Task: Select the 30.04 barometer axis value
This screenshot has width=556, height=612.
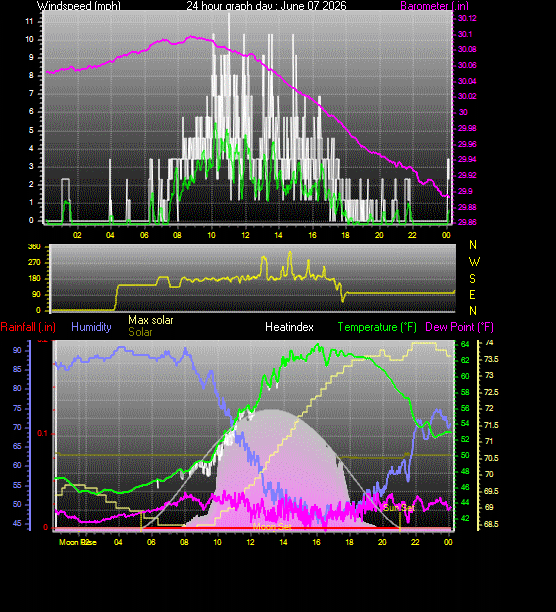Action: click(467, 81)
